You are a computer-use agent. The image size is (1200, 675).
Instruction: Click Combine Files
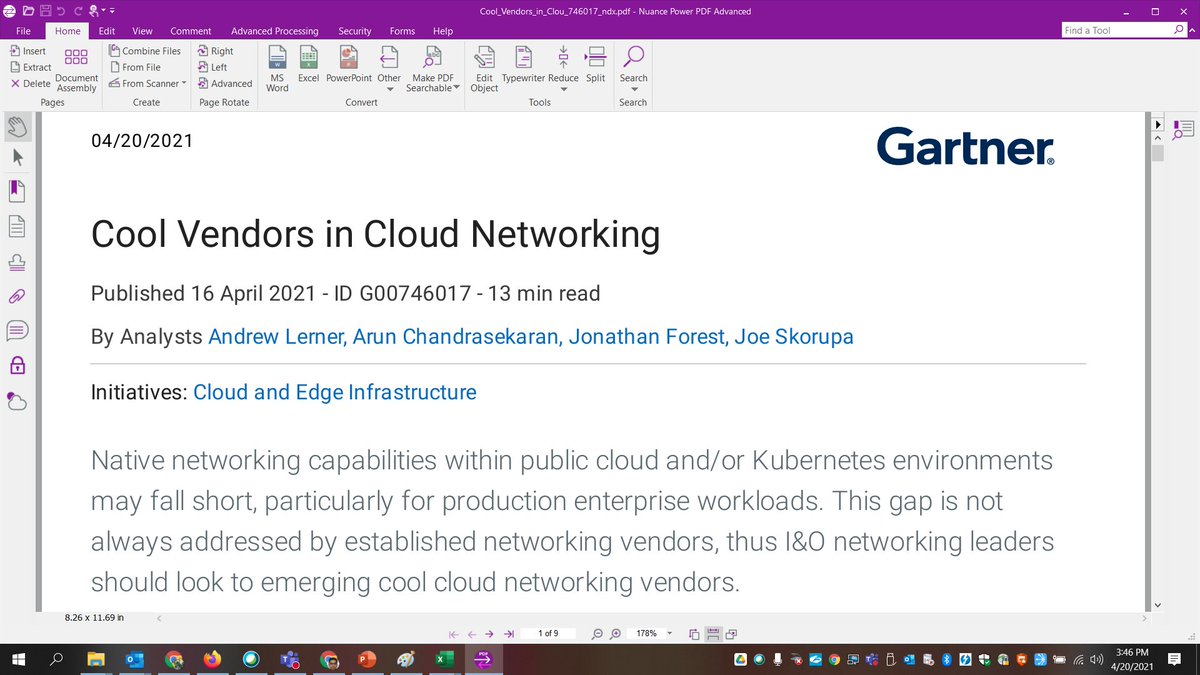143,51
